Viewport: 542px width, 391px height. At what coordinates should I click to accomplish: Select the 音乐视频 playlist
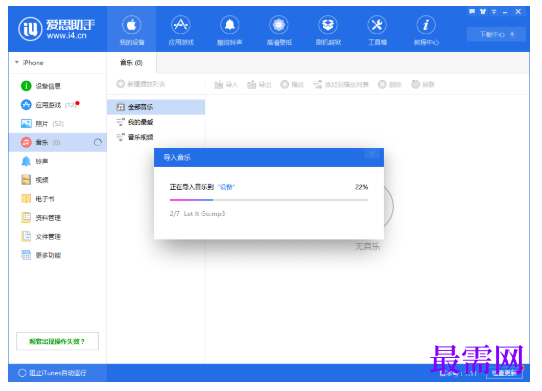156,137
